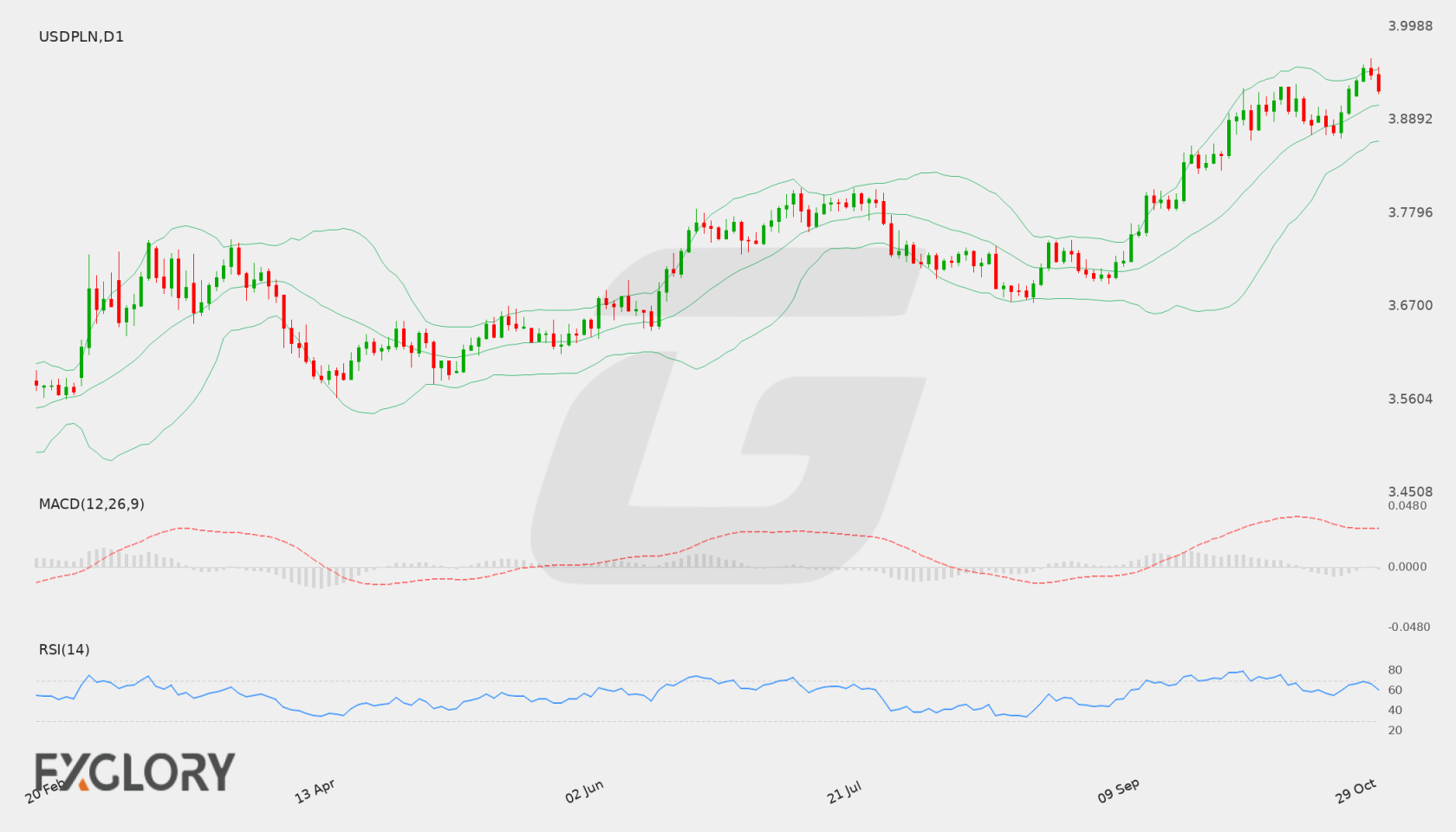This screenshot has height=832, width=1456.
Task: Click the 3.8892 price axis label
Action: [1410, 119]
